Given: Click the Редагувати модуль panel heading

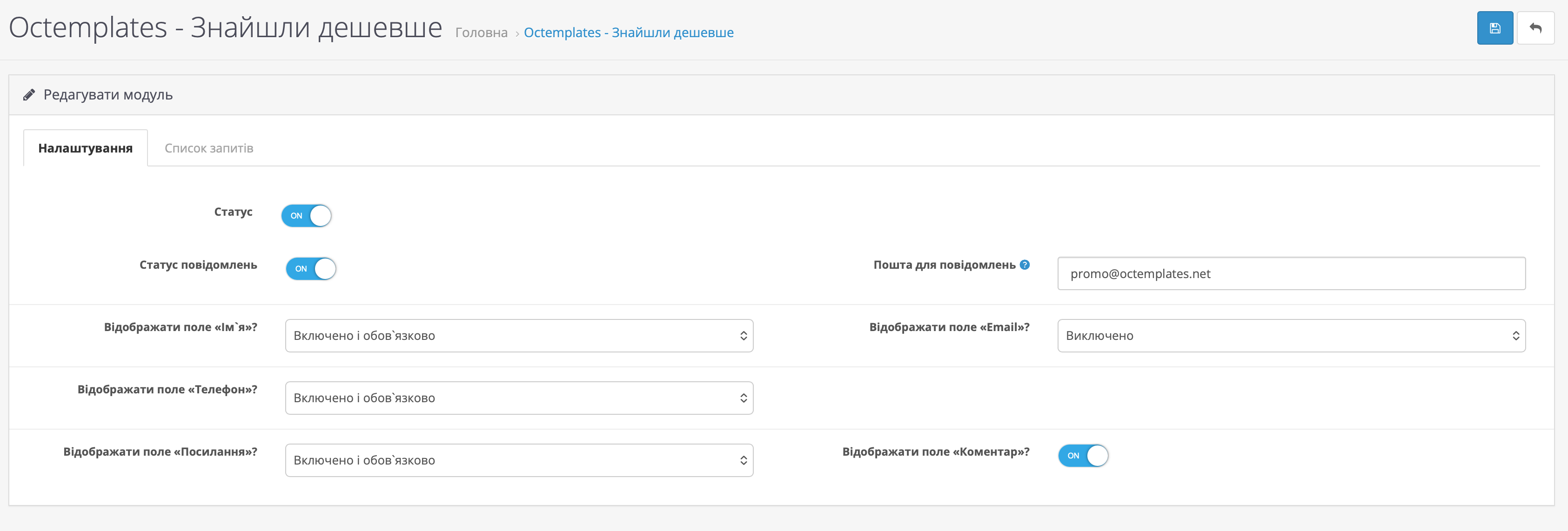Looking at the screenshot, I should click(108, 95).
